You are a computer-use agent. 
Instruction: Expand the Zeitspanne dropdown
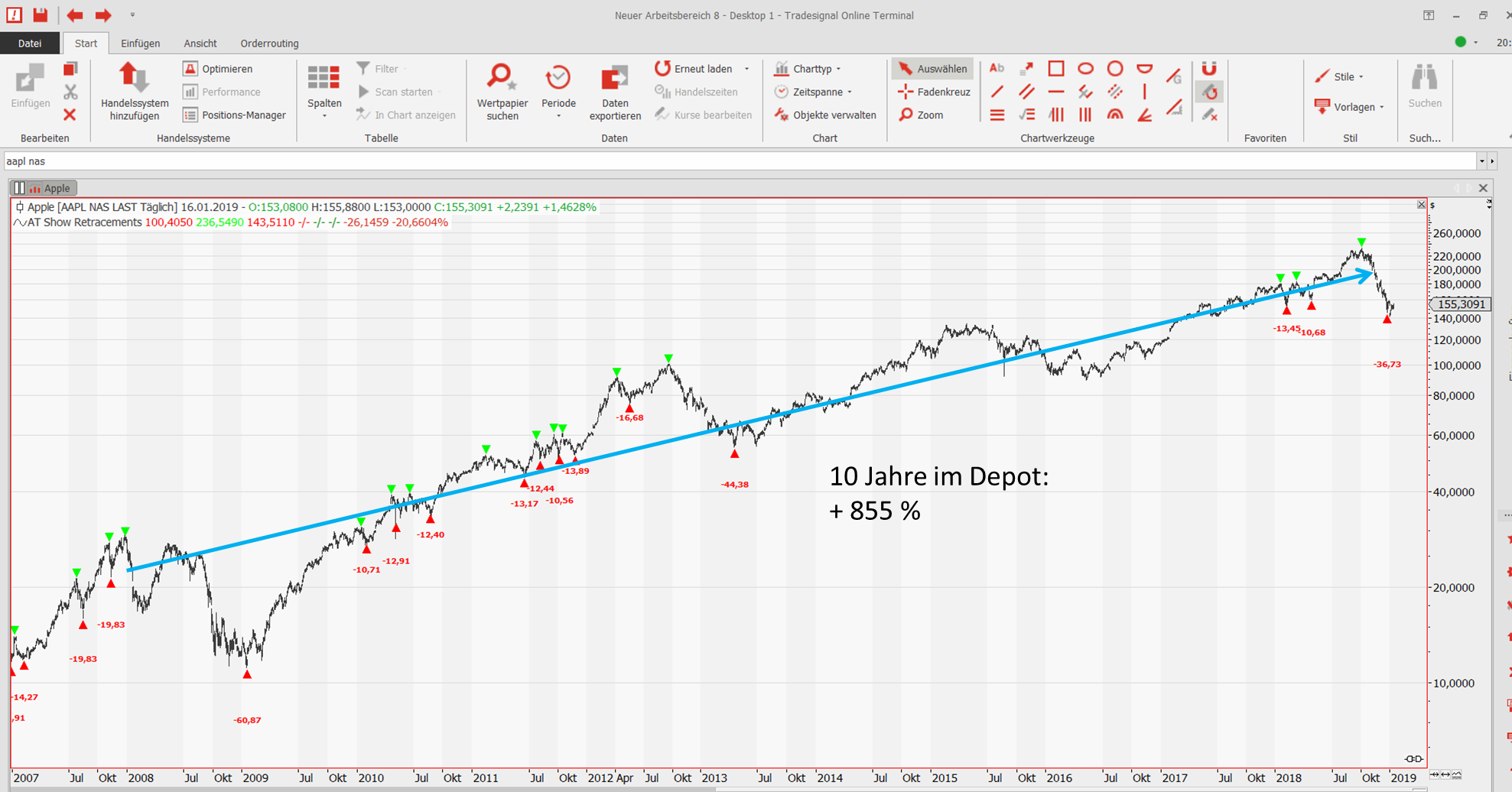814,92
